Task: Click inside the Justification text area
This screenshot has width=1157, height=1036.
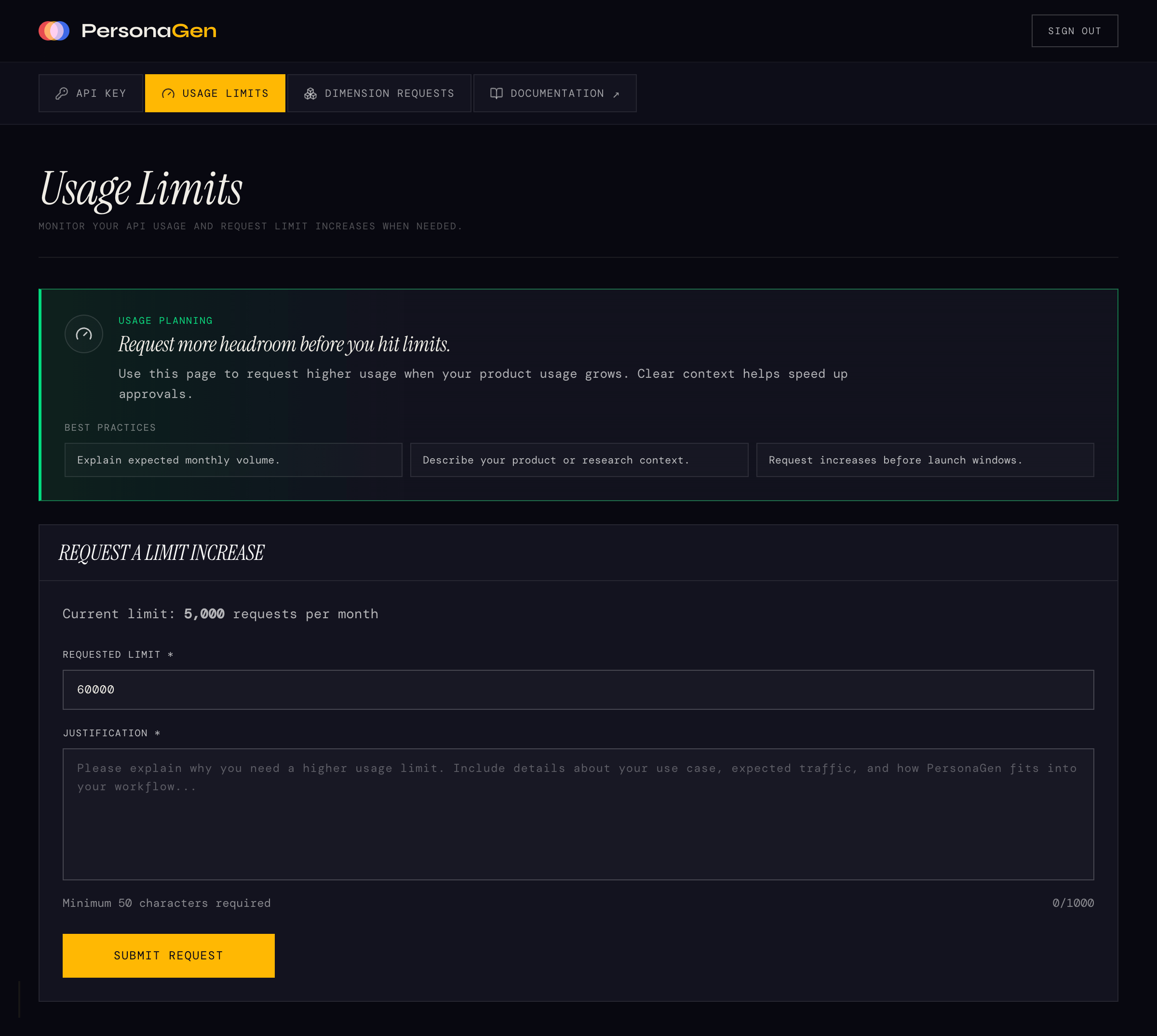Action: coord(578,814)
